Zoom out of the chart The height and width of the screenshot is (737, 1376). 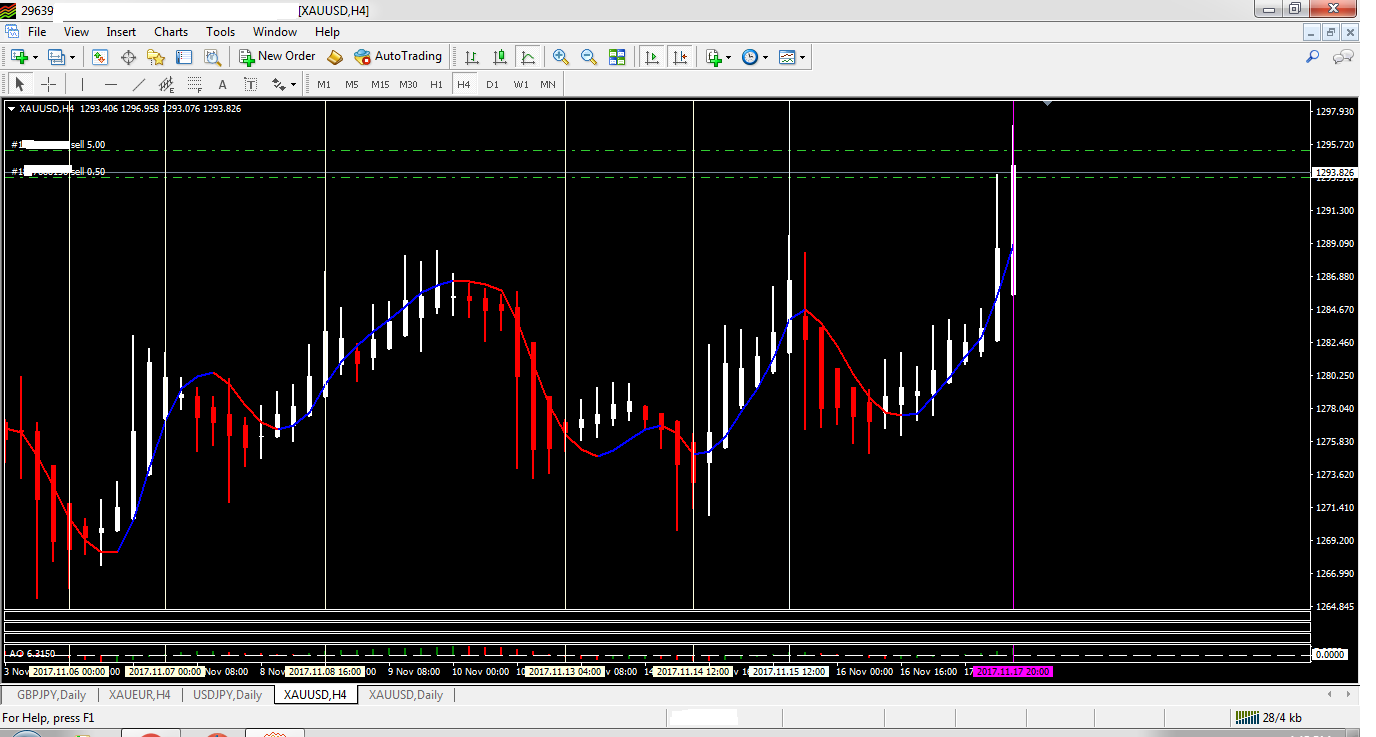[x=589, y=57]
